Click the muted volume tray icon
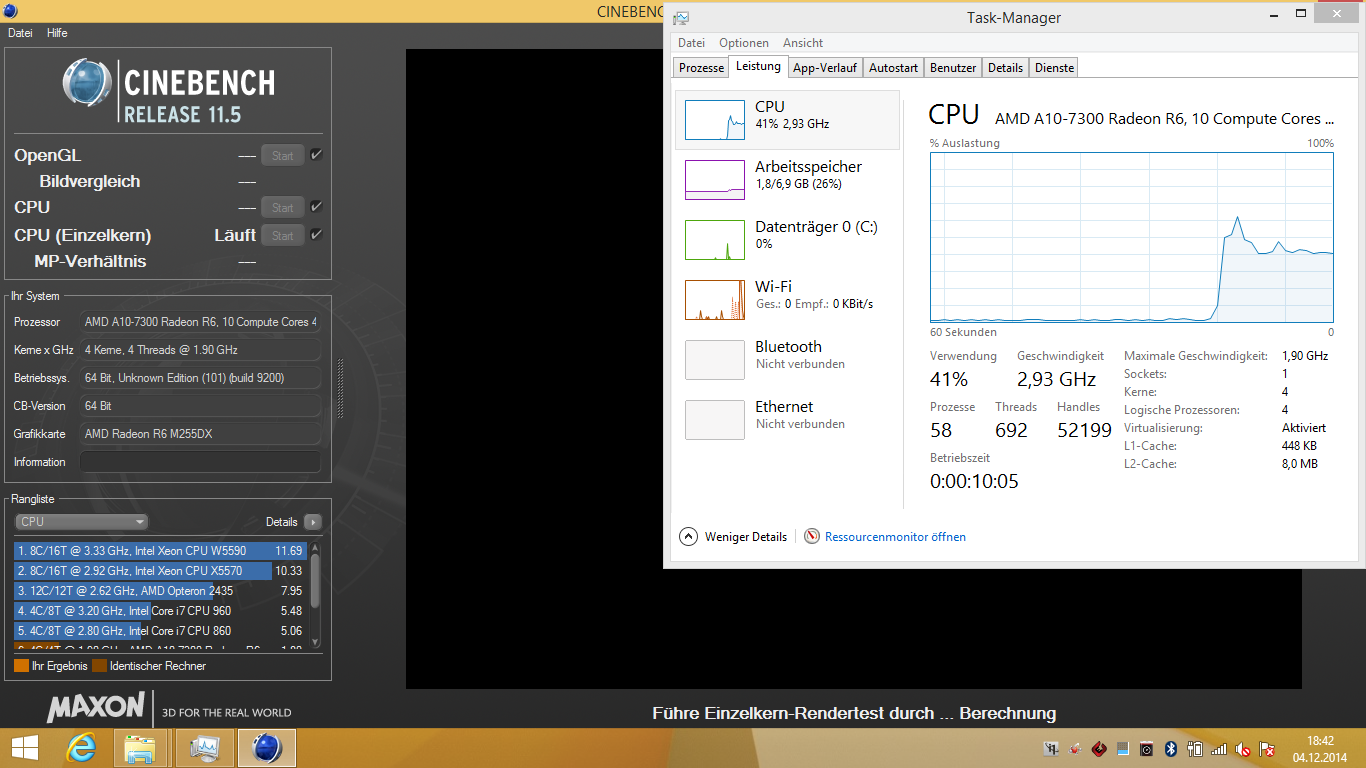Image resolution: width=1366 pixels, height=768 pixels. pos(1243,749)
